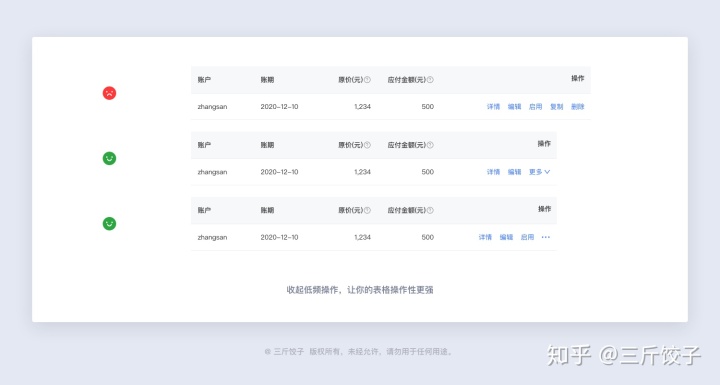Click the green smiley beside the 更多 table
720x385 pixels.
(109, 159)
